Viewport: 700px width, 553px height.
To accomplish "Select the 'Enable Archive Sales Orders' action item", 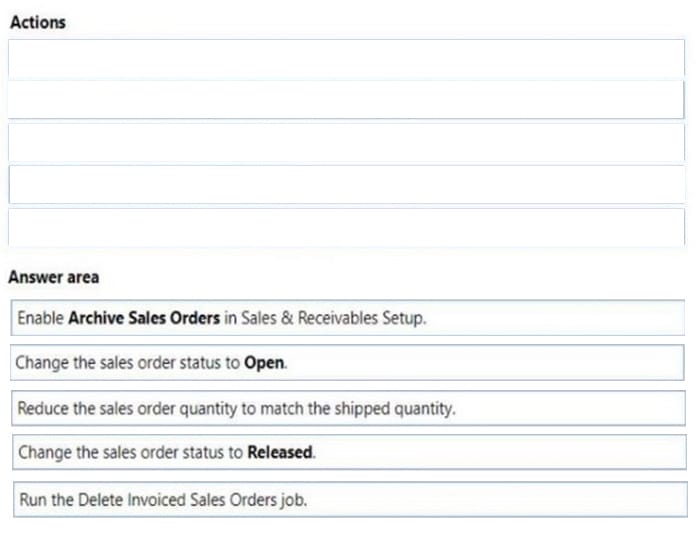I will tap(346, 318).
